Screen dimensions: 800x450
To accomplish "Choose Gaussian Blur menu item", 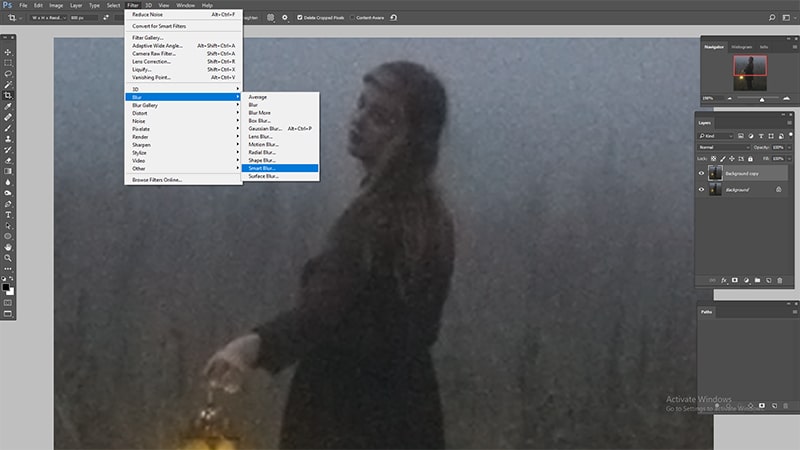I will click(x=280, y=129).
